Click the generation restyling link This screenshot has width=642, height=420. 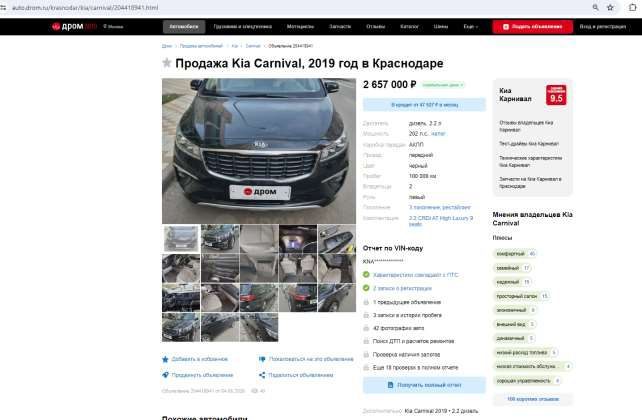click(440, 208)
